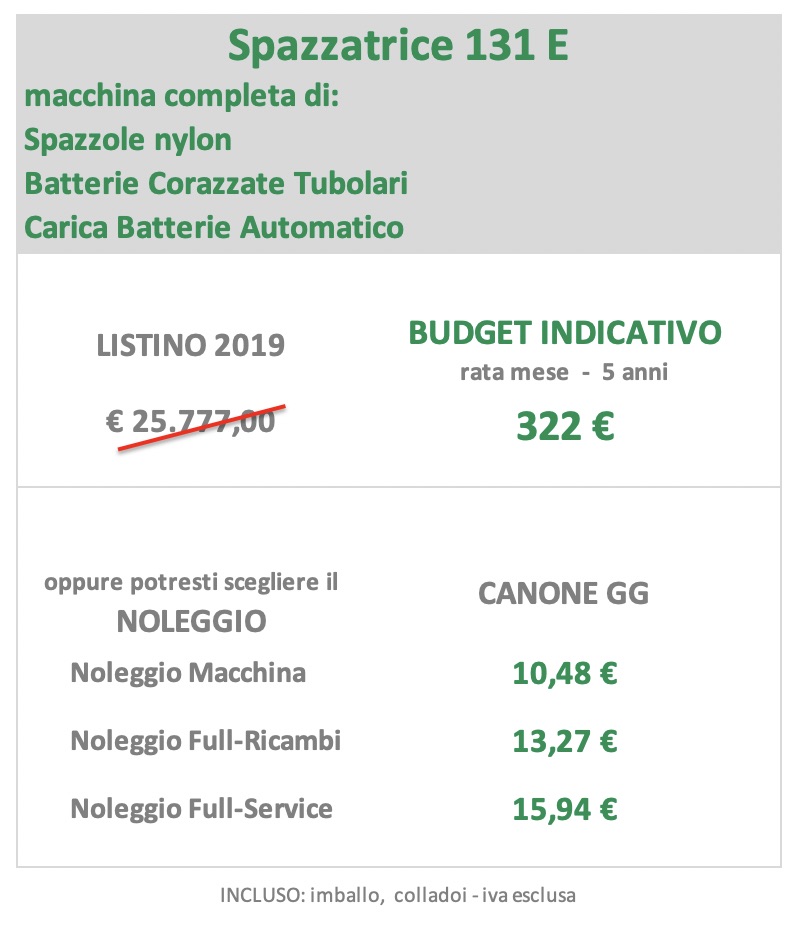Screen dimensions: 800x928
Task: Click the 15,94 € daily fee
Action: [564, 810]
